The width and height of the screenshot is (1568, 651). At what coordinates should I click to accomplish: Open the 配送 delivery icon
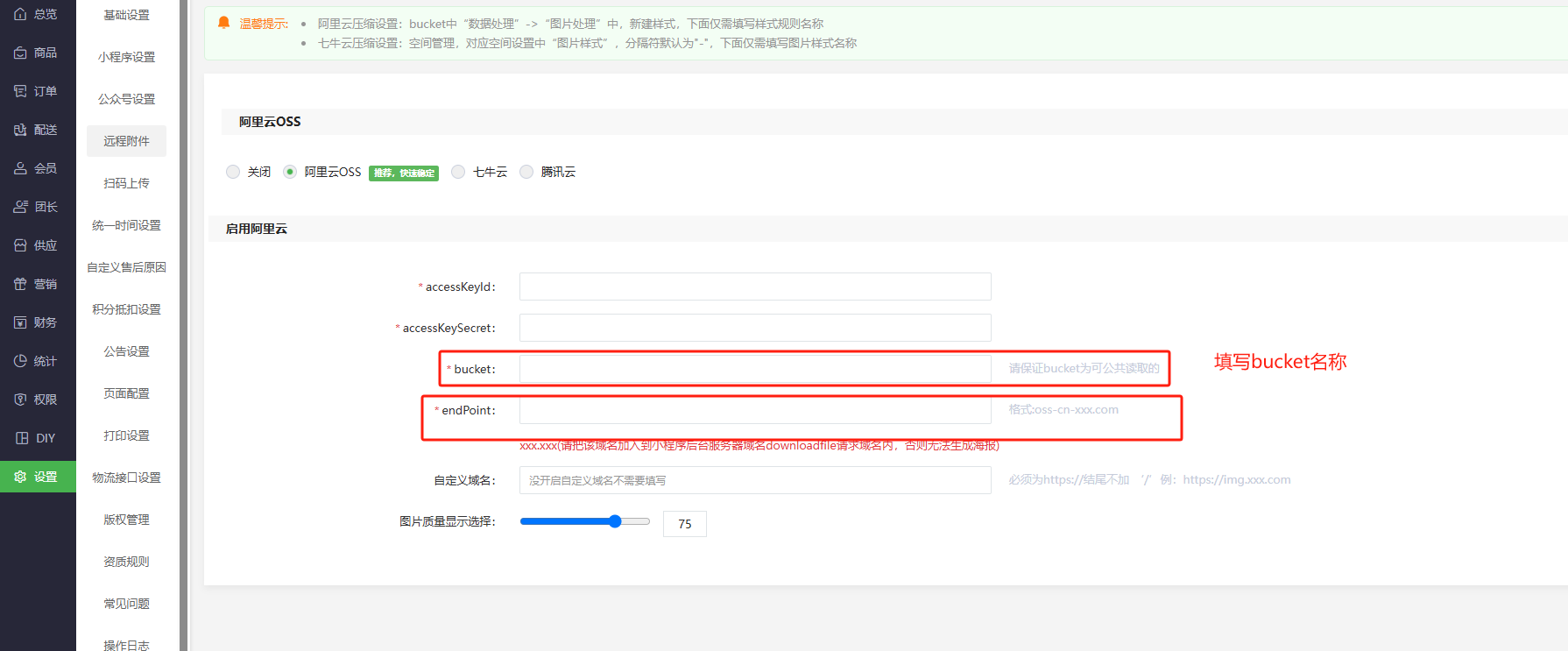click(x=20, y=130)
